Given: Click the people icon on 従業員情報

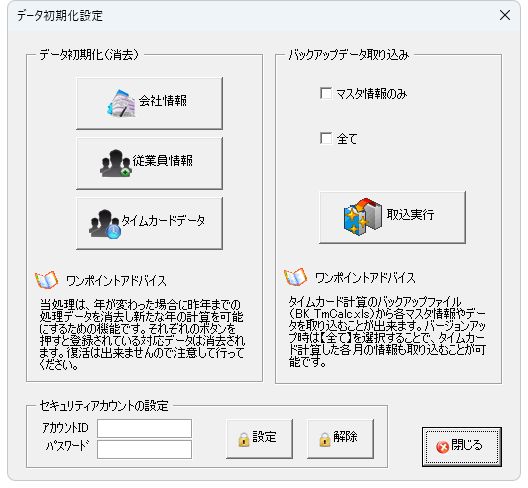Looking at the screenshot, I should click(x=116, y=163).
